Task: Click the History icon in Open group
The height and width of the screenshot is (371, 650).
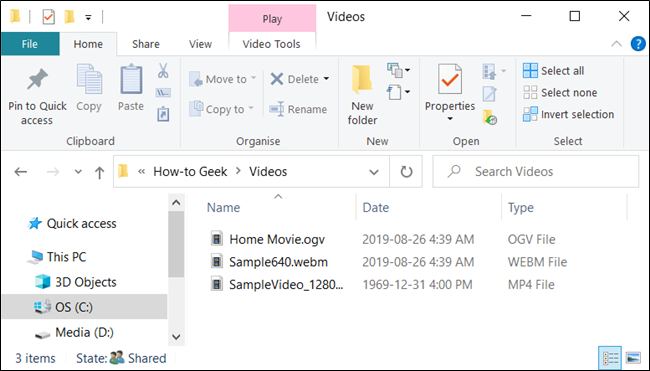Action: click(x=490, y=117)
